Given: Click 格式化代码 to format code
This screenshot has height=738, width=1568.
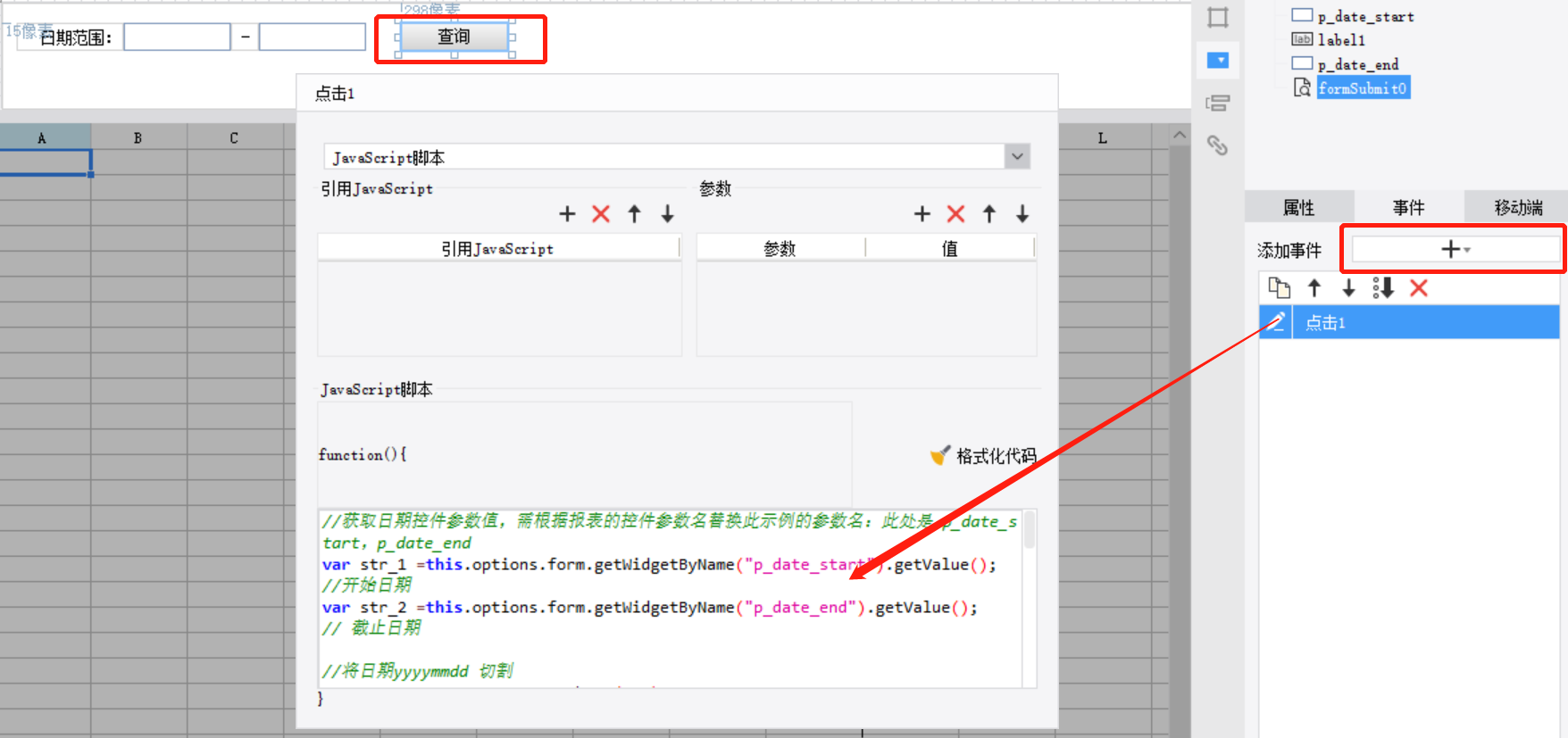Looking at the screenshot, I should (983, 456).
